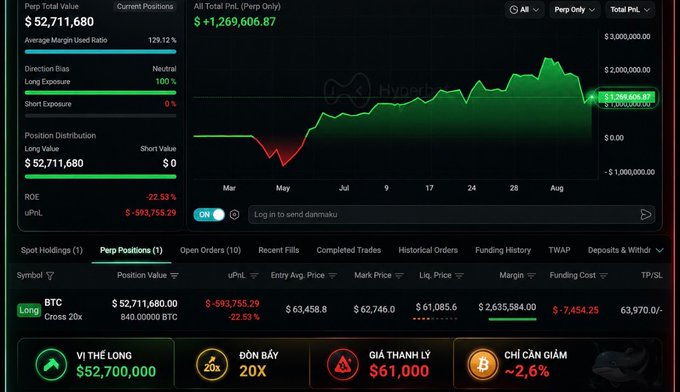Open the Open Orders (10) tab
Viewport: 680px width, 392px height.
tap(210, 250)
